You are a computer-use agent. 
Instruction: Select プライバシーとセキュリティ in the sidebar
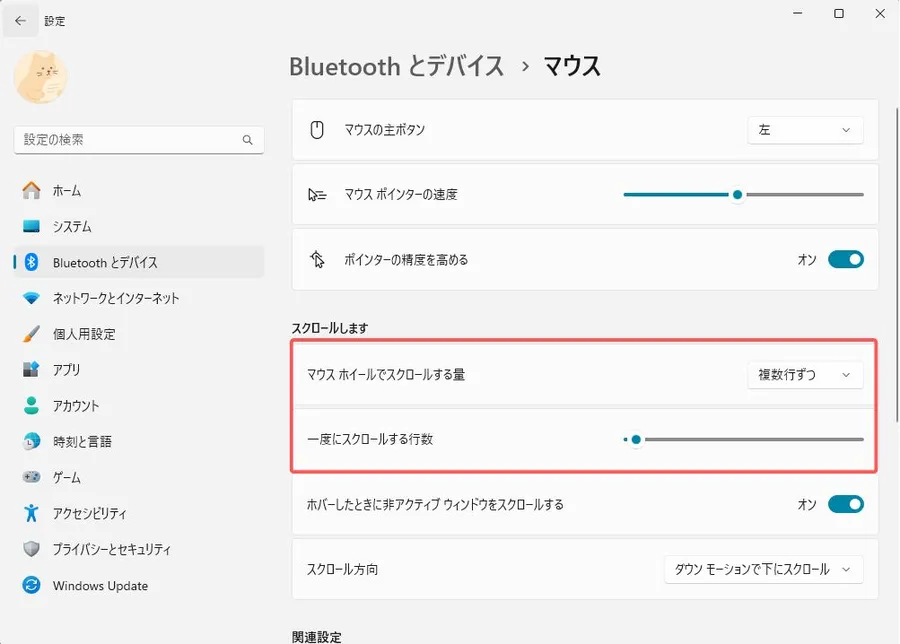pyautogui.click(x=111, y=550)
